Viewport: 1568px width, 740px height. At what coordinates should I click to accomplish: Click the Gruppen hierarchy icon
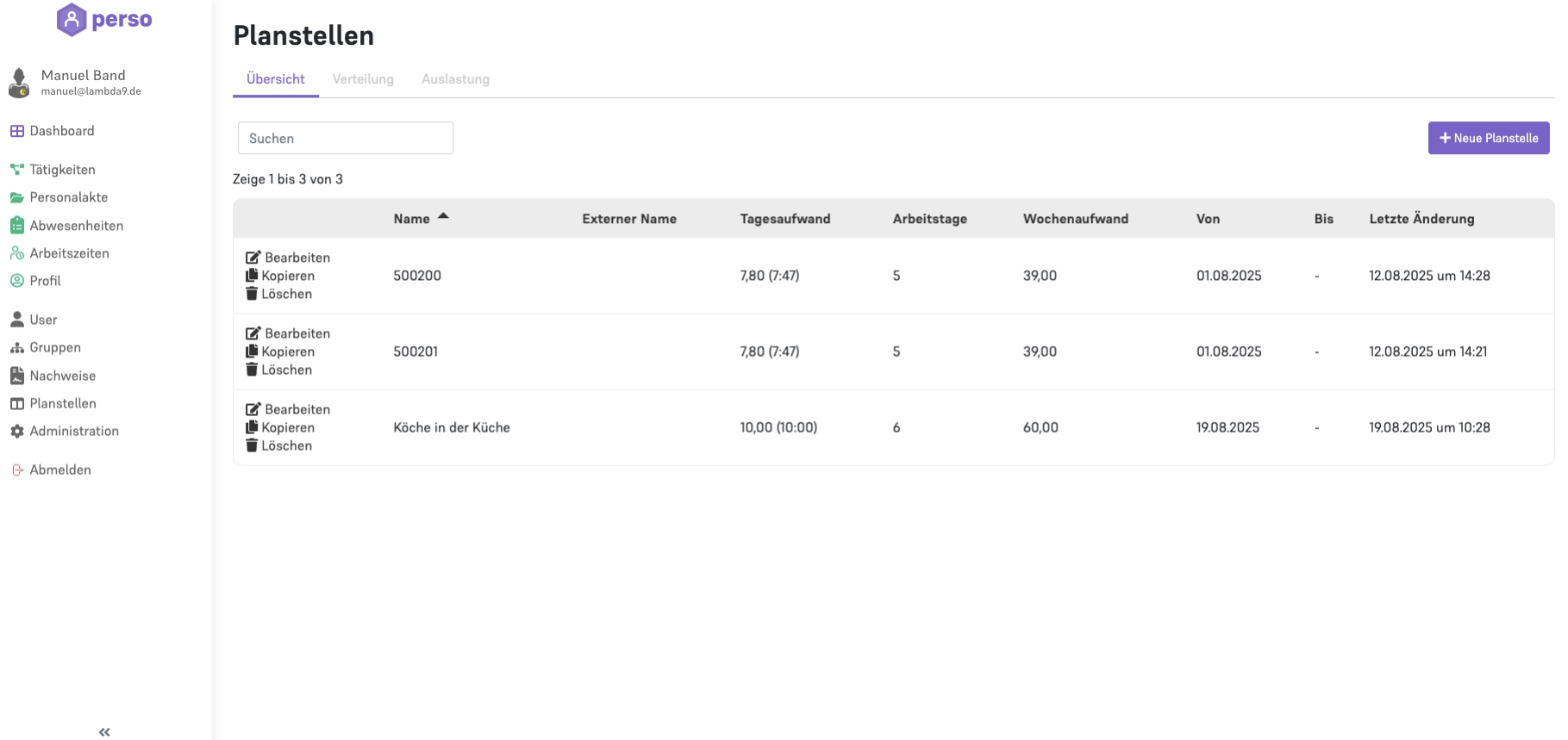click(17, 348)
